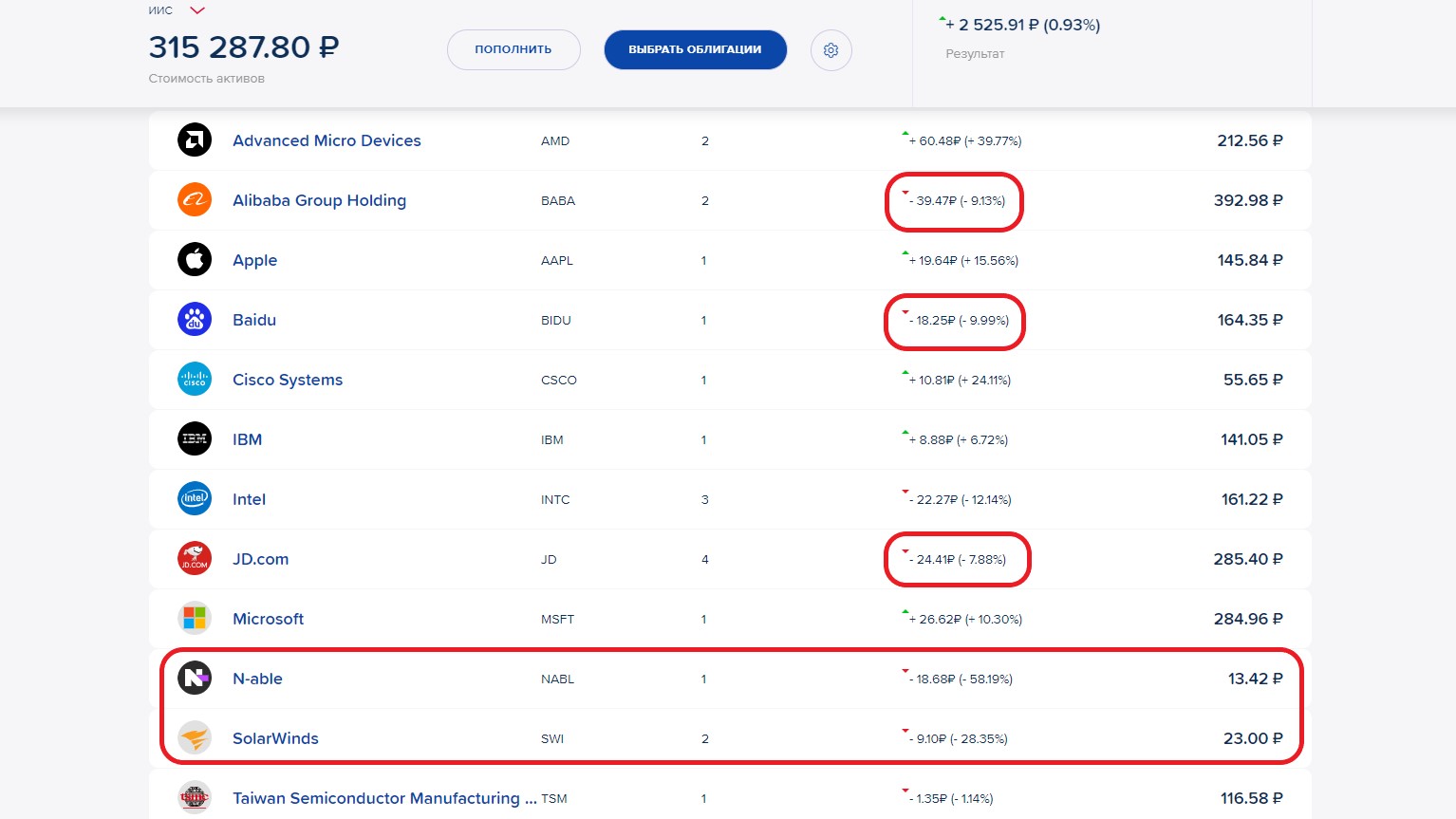Open the Baidu stock link

[x=254, y=320]
